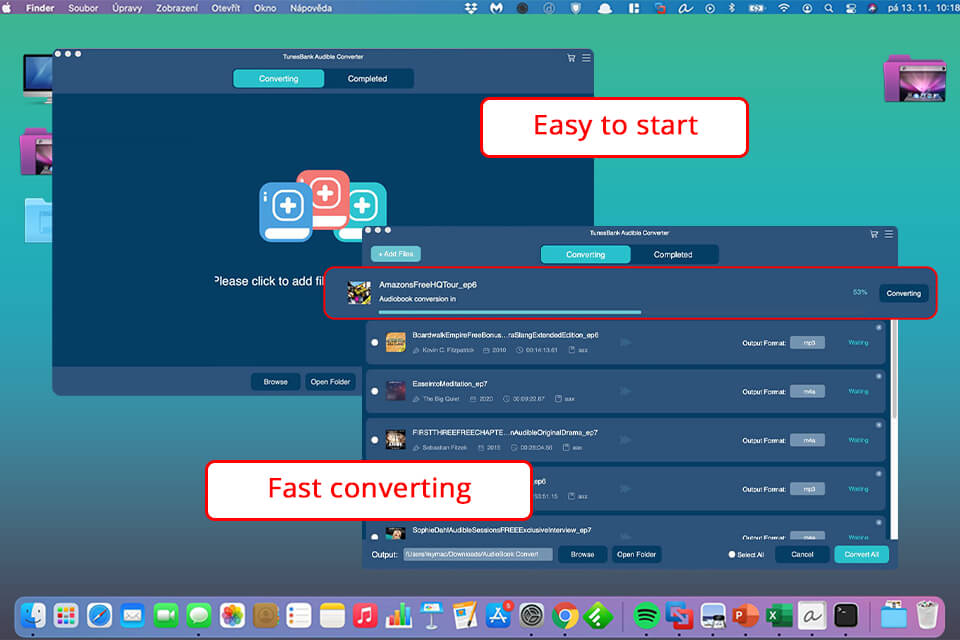Open App Store from the dock
960x640 pixels.
pyautogui.click(x=498, y=616)
